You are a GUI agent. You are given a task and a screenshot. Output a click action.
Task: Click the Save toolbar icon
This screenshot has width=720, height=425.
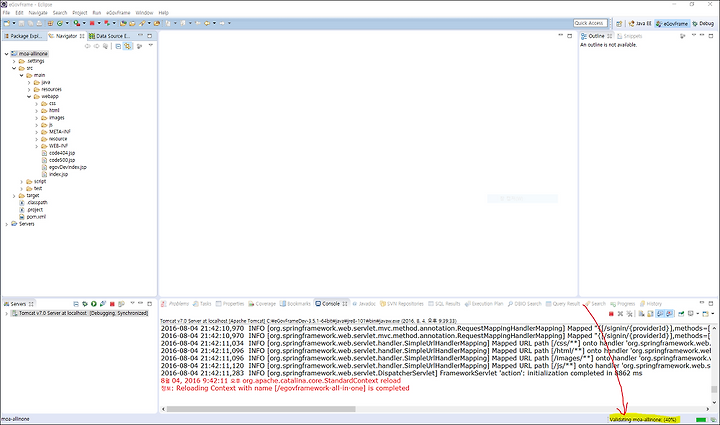[21, 23]
